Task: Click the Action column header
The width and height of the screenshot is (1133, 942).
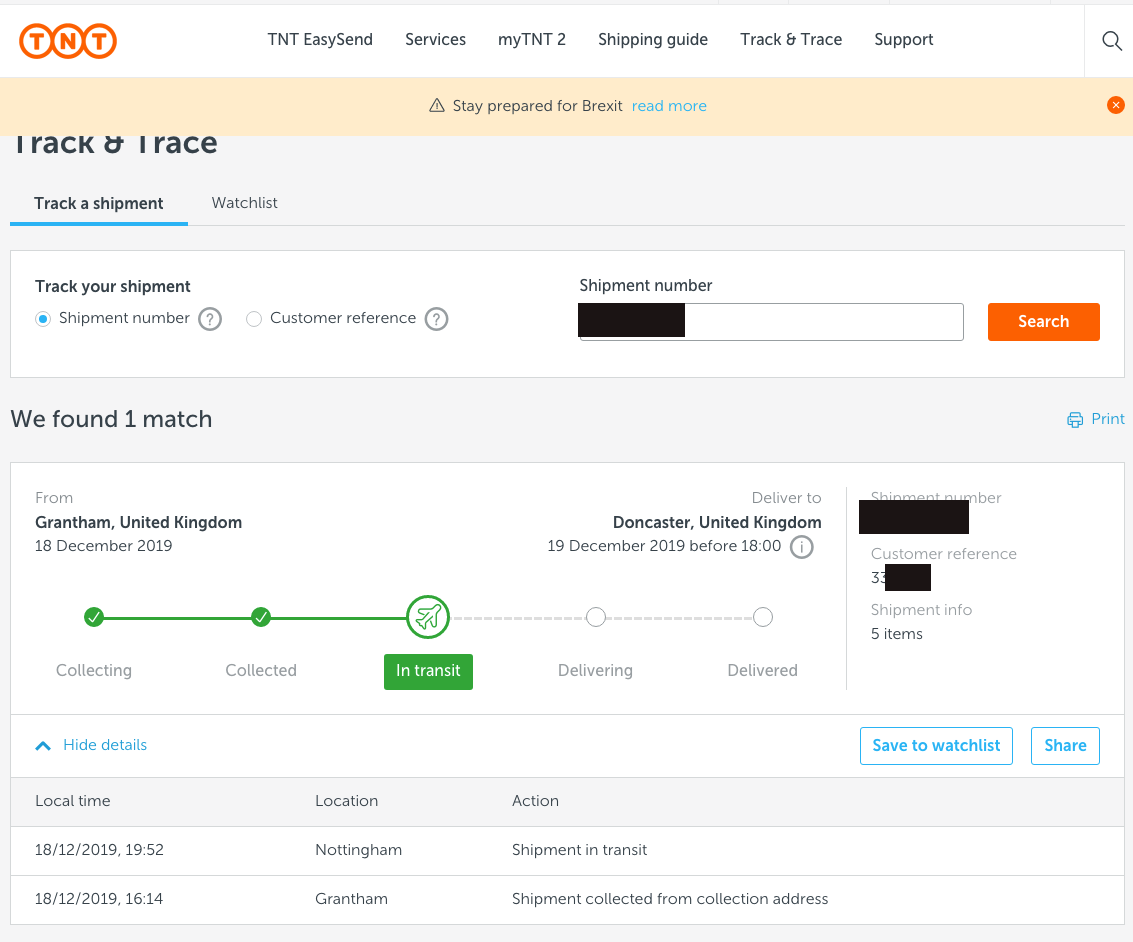Action: coord(535,801)
